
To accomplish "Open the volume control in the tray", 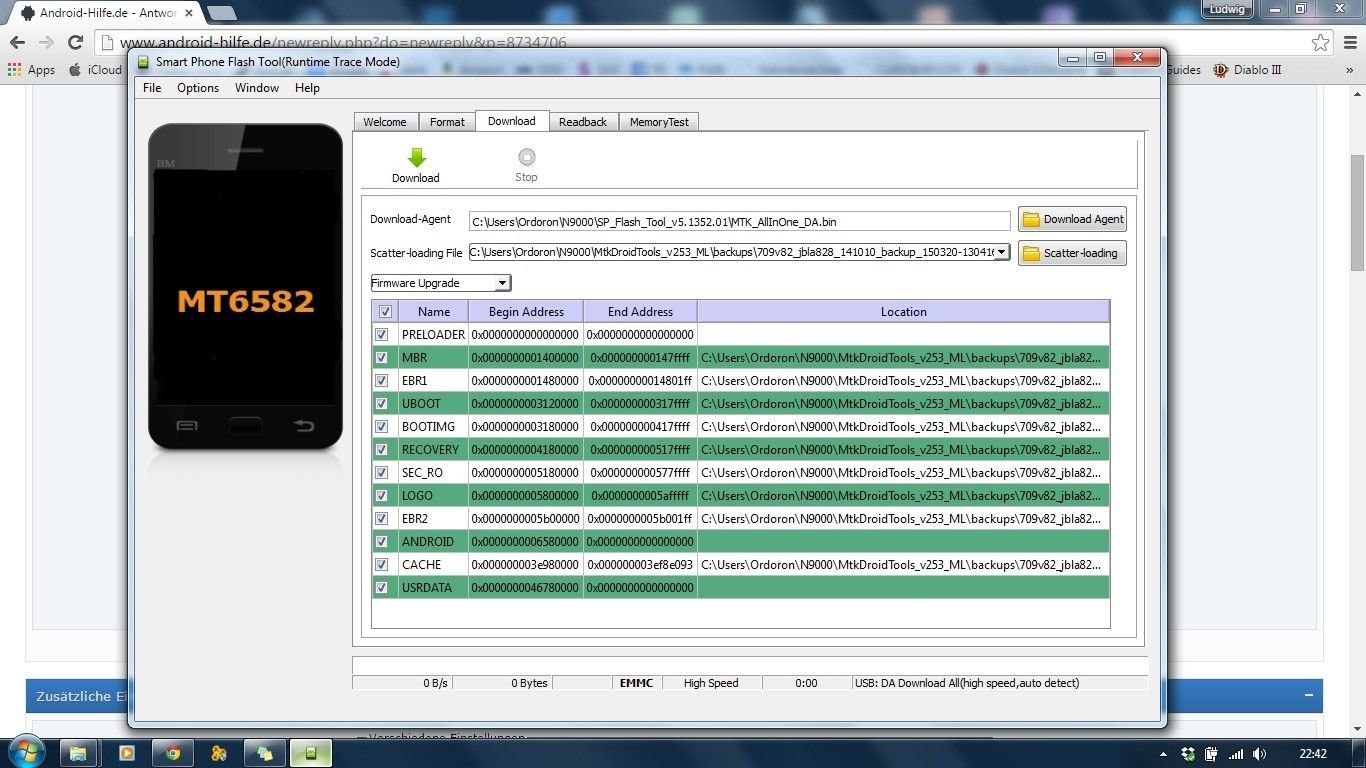I will pos(1259,754).
